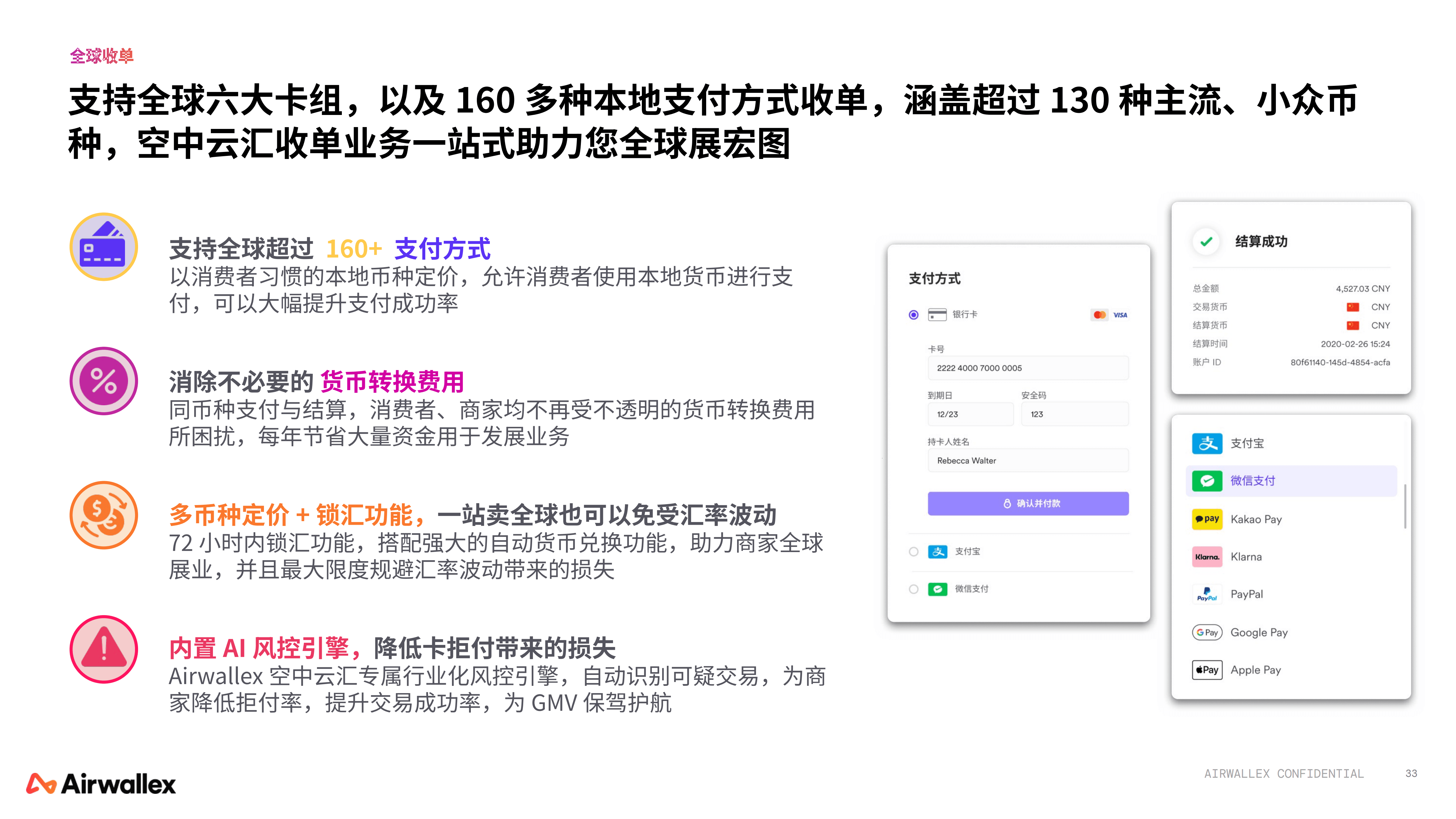The image size is (1456, 819).
Task: Click the Apple Pay icon
Action: tap(1207, 670)
